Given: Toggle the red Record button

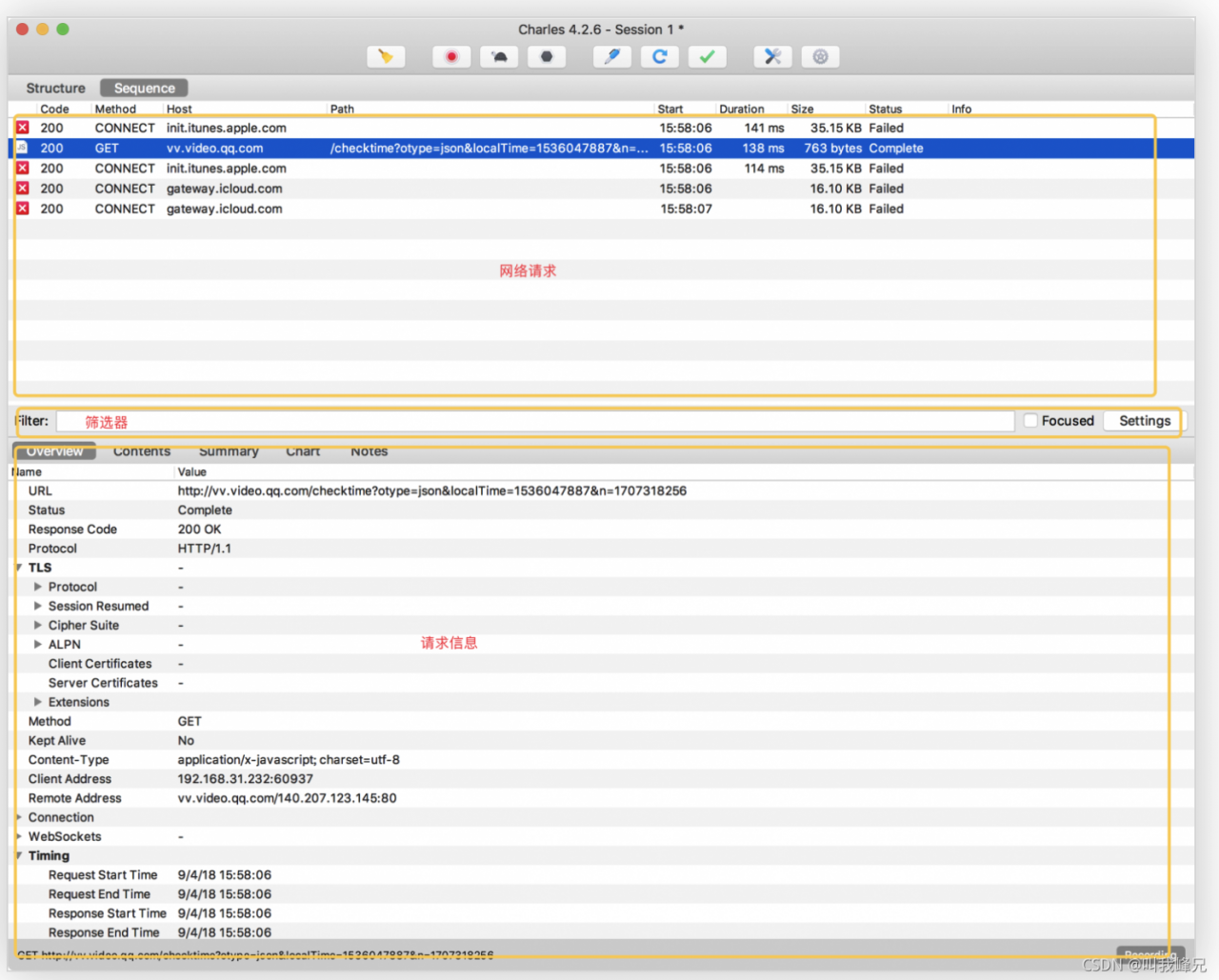Looking at the screenshot, I should click(x=451, y=57).
